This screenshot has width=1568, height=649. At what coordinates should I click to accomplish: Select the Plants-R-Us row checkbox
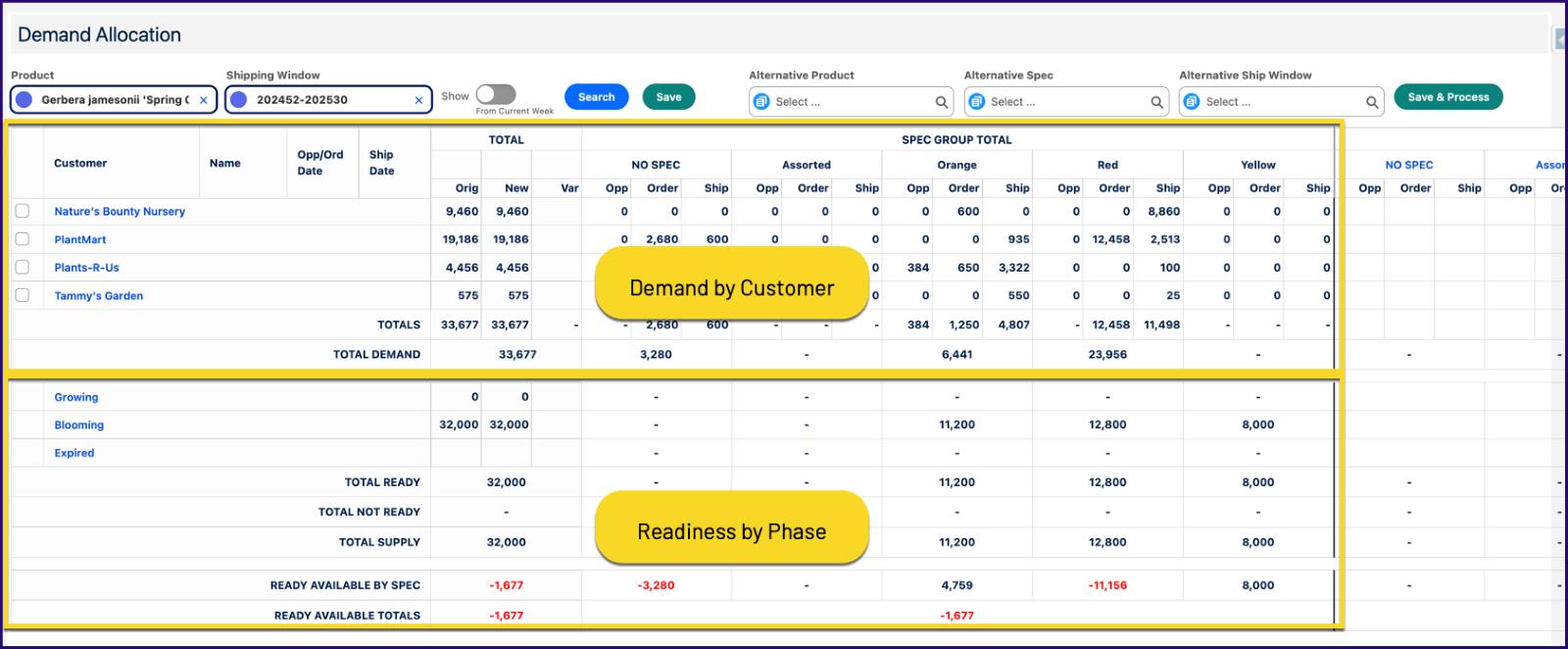(23, 267)
